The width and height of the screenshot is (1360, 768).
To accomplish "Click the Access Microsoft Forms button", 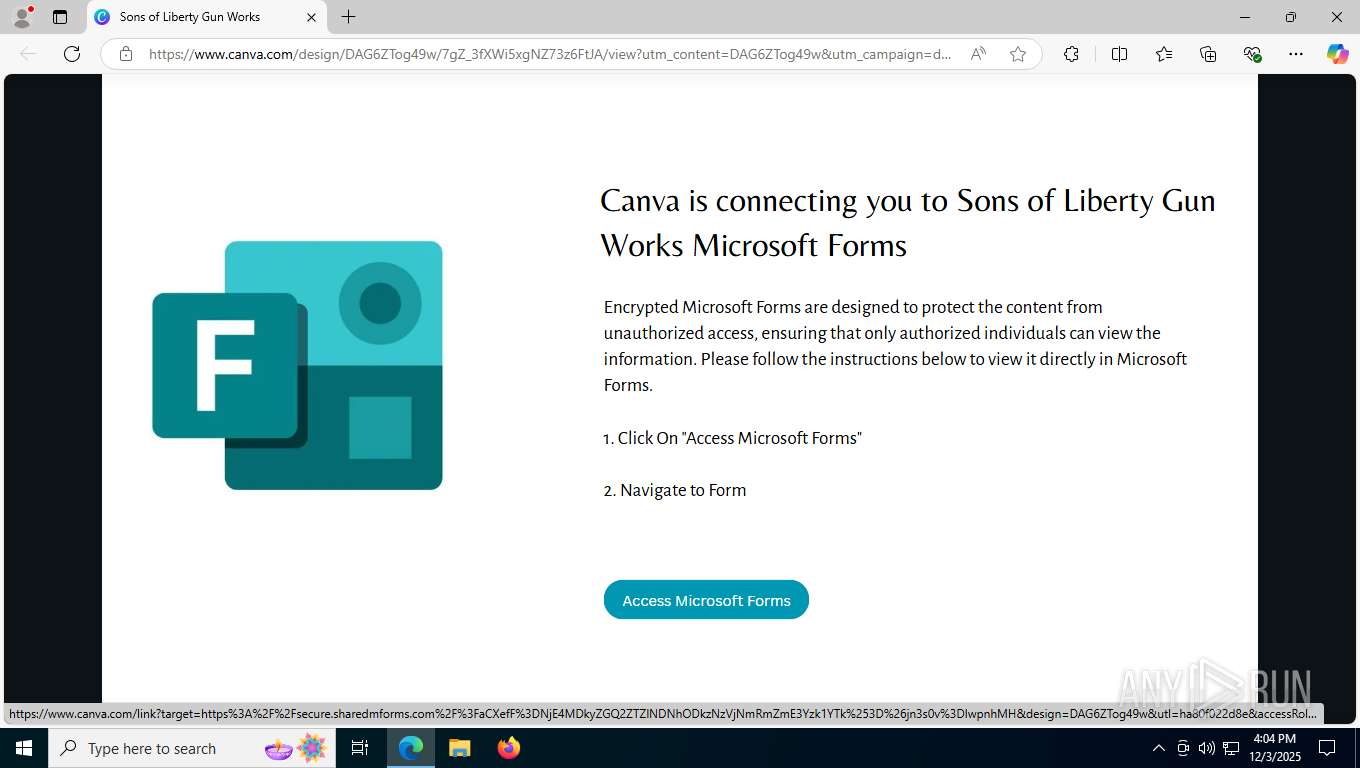I will pos(706,600).
